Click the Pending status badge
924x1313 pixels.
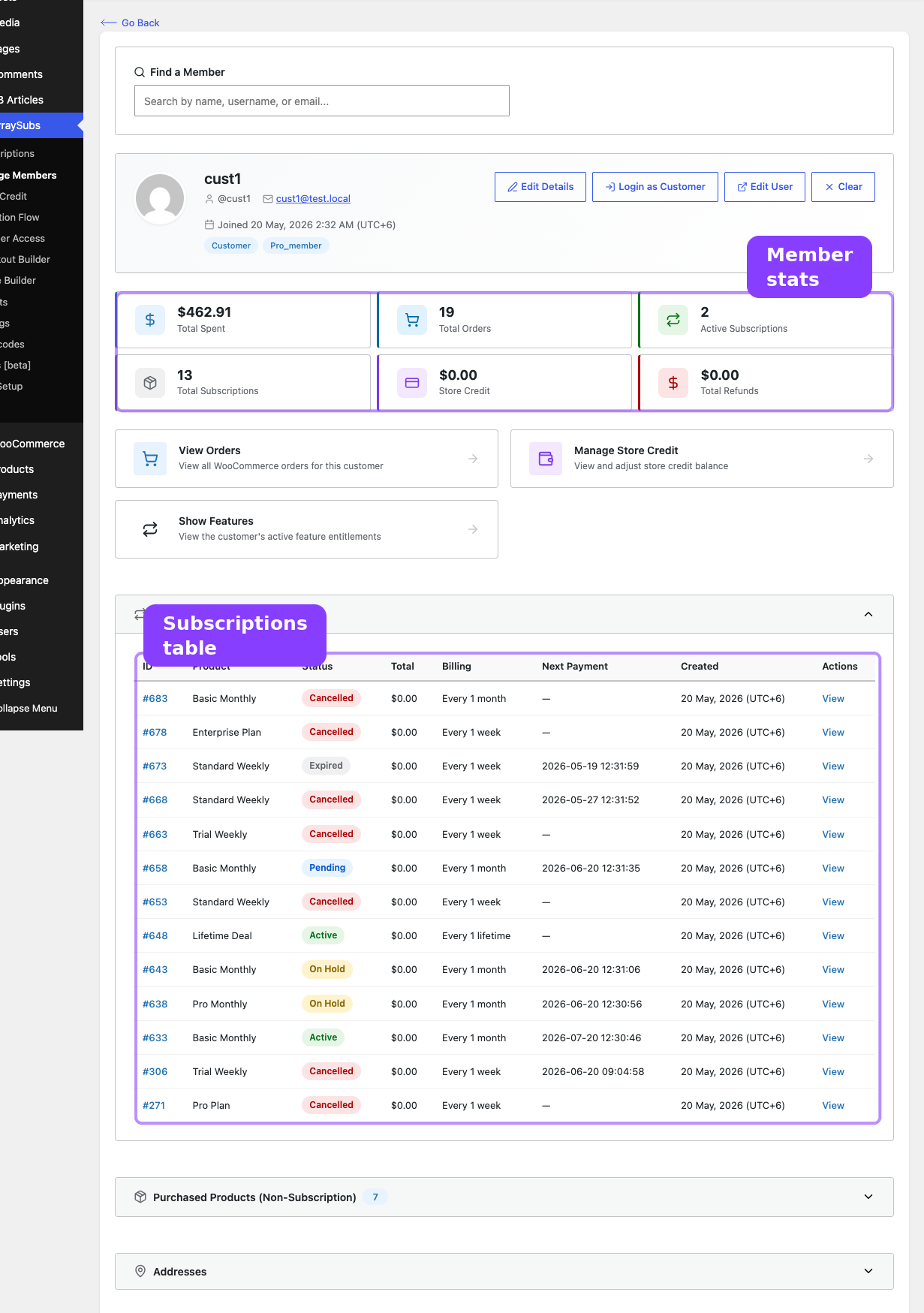pos(327,868)
